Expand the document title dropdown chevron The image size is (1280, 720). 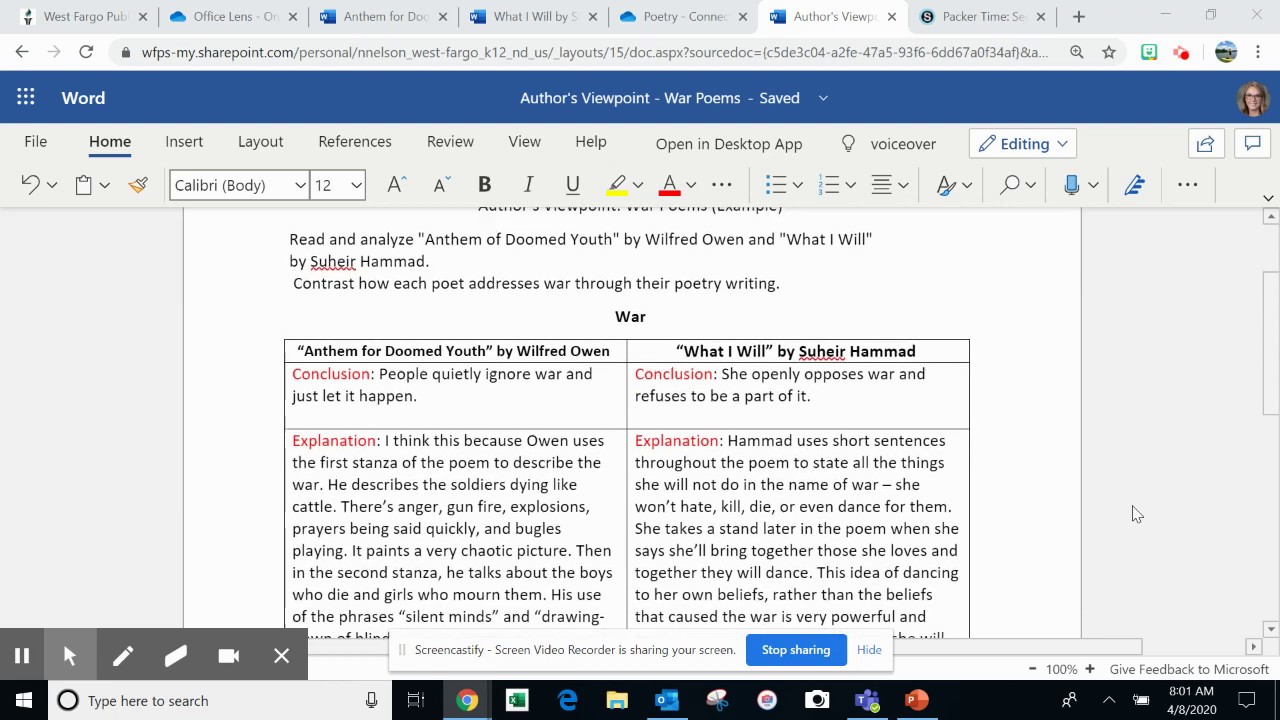click(823, 98)
